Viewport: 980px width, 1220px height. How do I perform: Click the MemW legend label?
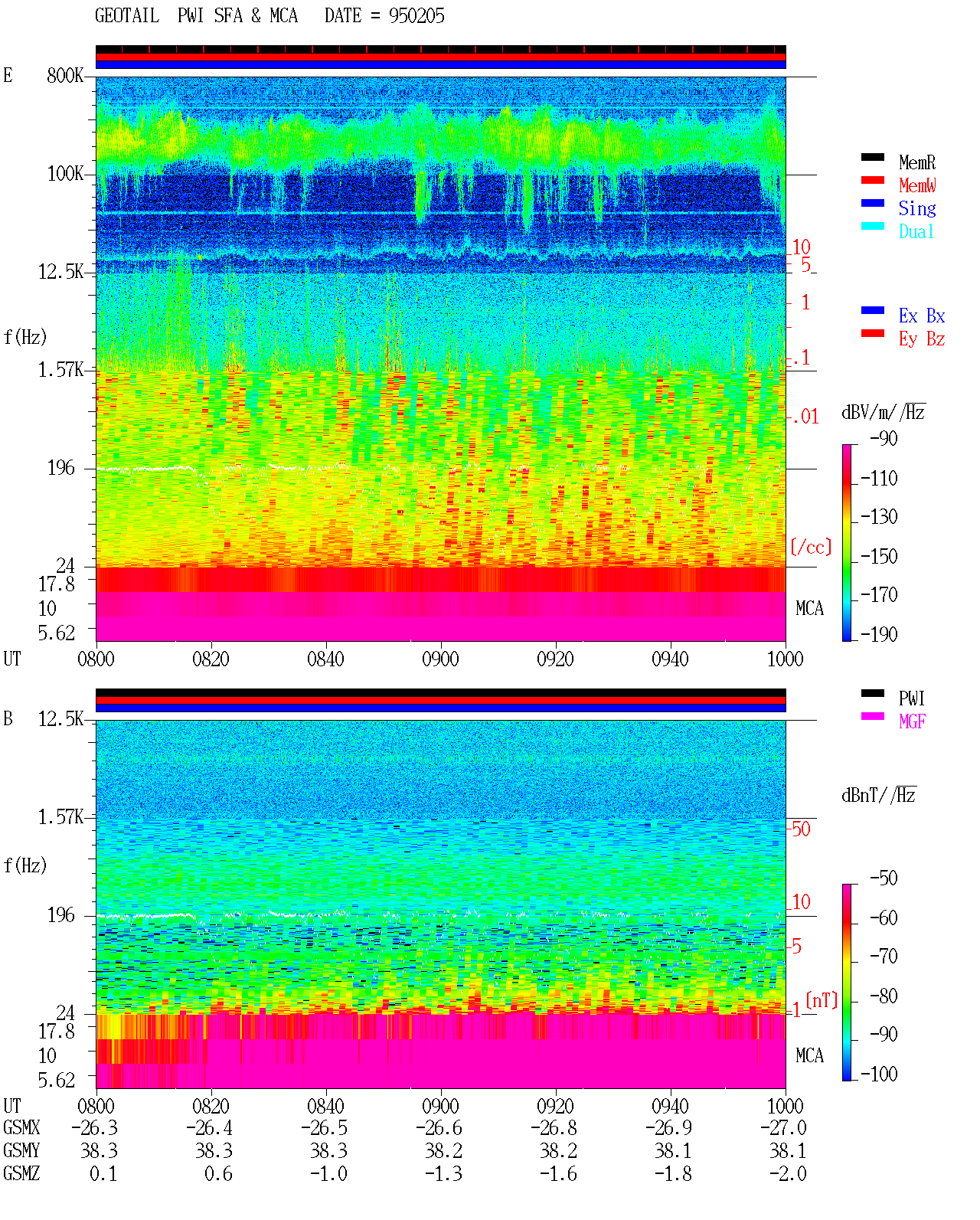click(917, 185)
